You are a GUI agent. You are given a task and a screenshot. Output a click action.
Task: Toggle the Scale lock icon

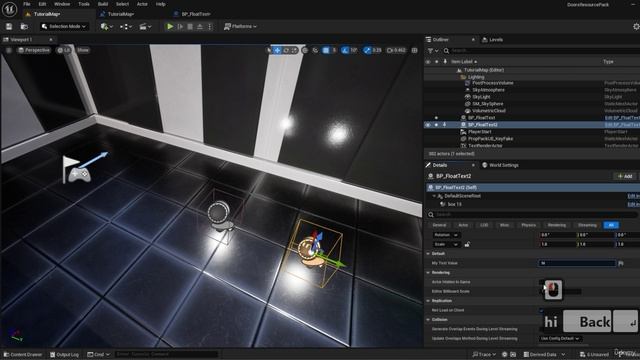point(467,244)
